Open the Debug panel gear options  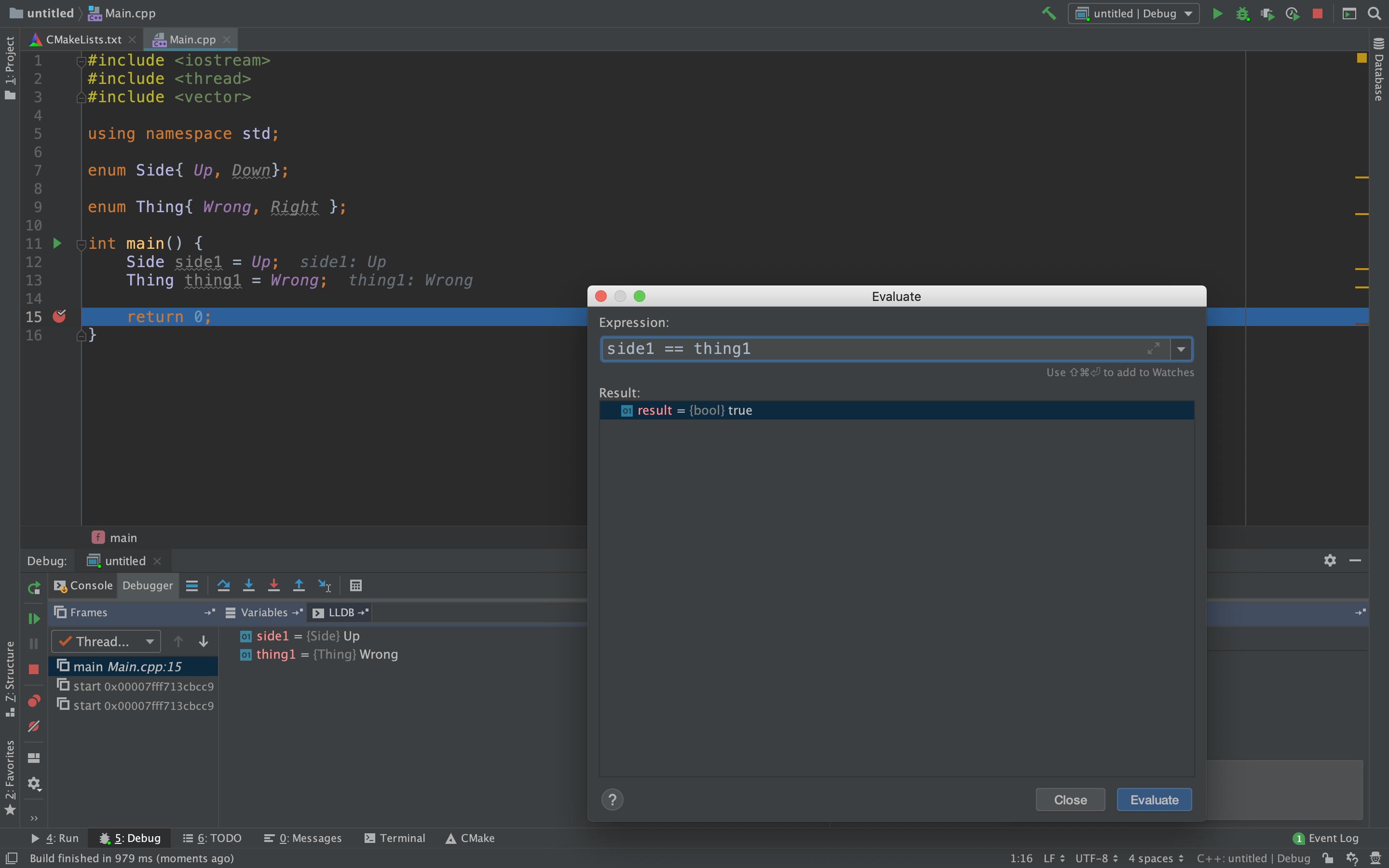(1330, 560)
